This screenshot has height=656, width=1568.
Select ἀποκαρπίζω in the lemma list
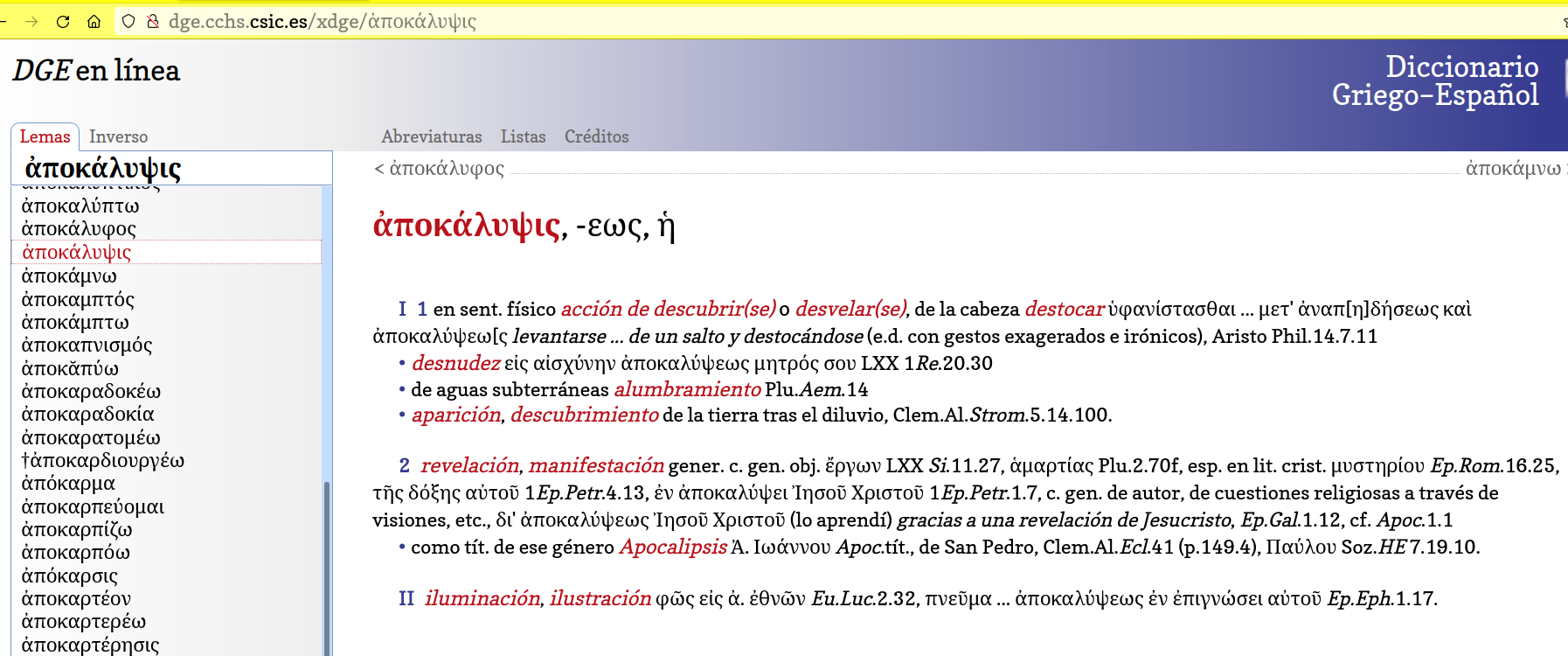(77, 529)
